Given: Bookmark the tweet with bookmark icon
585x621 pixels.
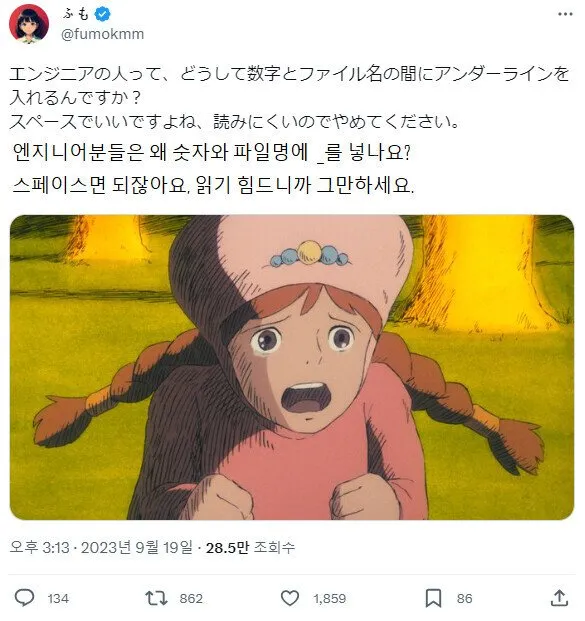Looking at the screenshot, I should 433,598.
